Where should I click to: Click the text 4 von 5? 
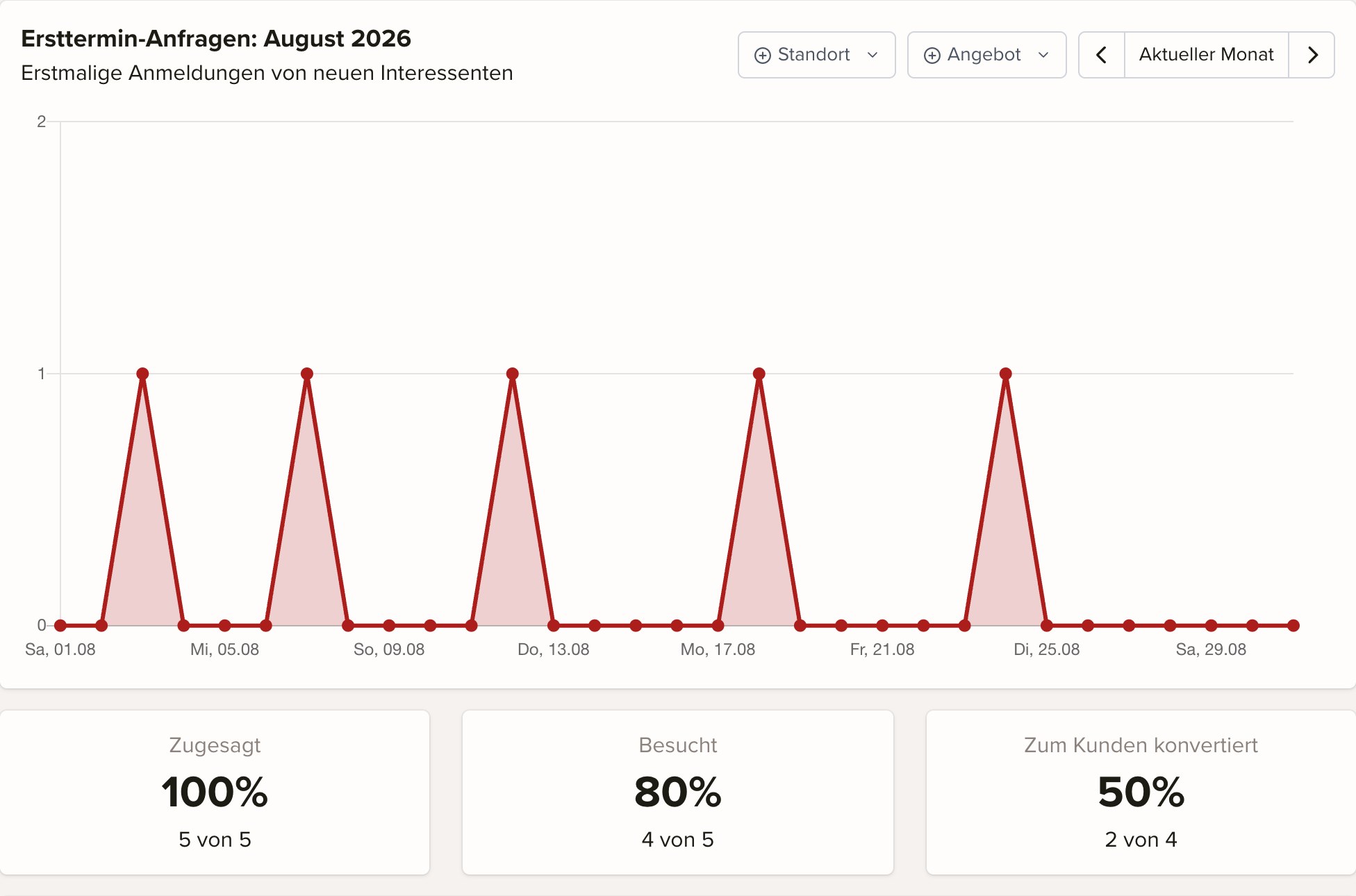678,840
